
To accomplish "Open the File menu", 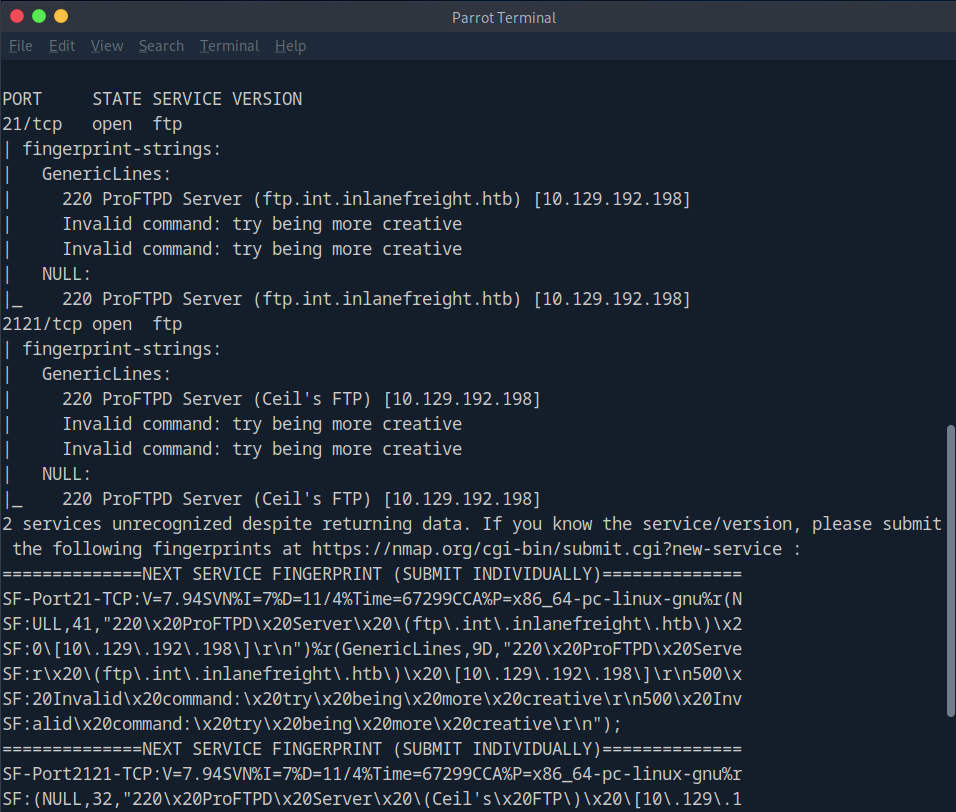I will tap(21, 46).
